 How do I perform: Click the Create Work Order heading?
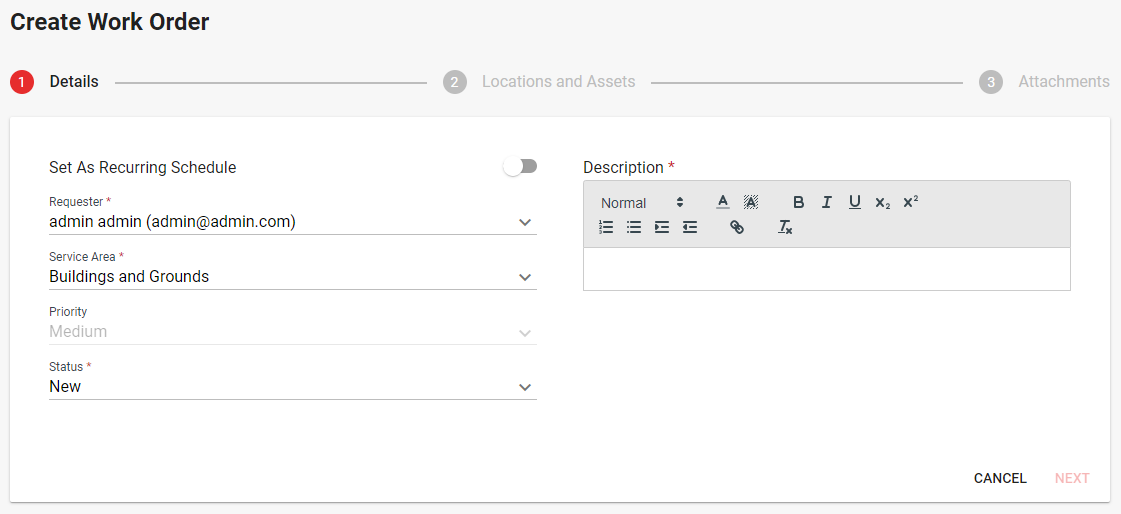109,22
